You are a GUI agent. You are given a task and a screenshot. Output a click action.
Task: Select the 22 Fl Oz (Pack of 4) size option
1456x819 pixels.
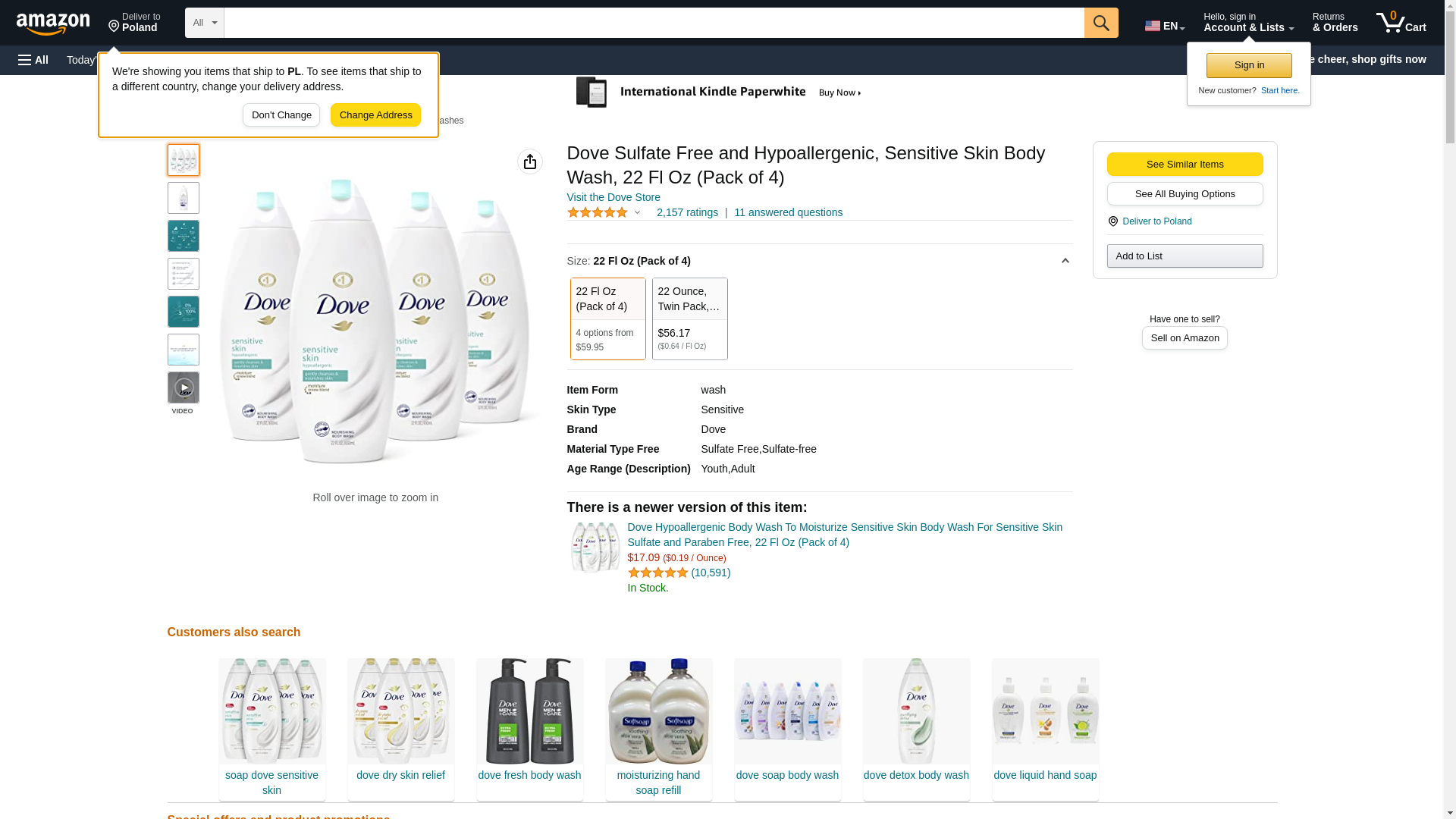click(607, 318)
